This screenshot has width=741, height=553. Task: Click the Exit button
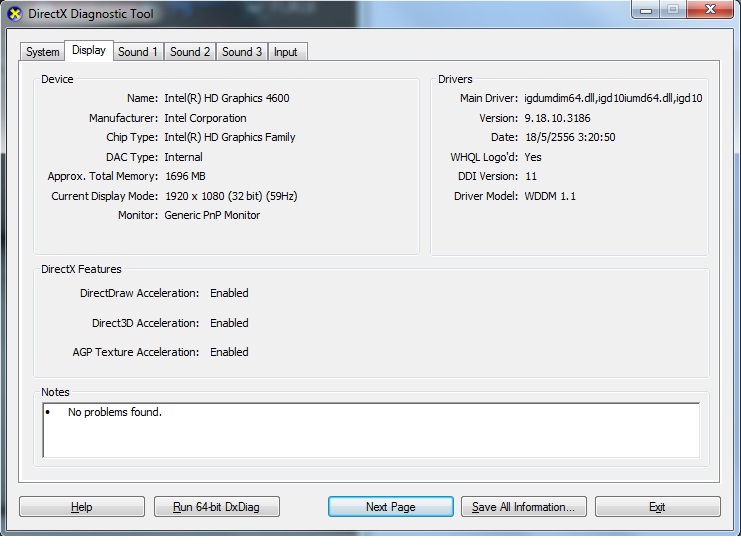pyautogui.click(x=657, y=507)
